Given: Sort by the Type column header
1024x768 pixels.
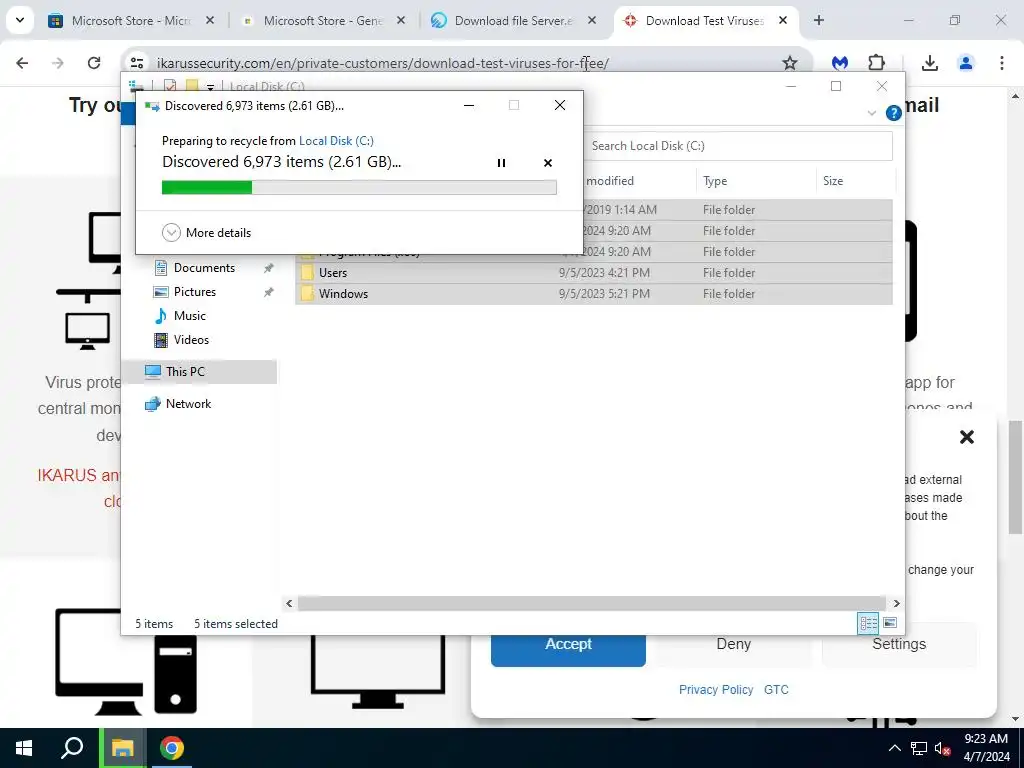Looking at the screenshot, I should pos(756,181).
